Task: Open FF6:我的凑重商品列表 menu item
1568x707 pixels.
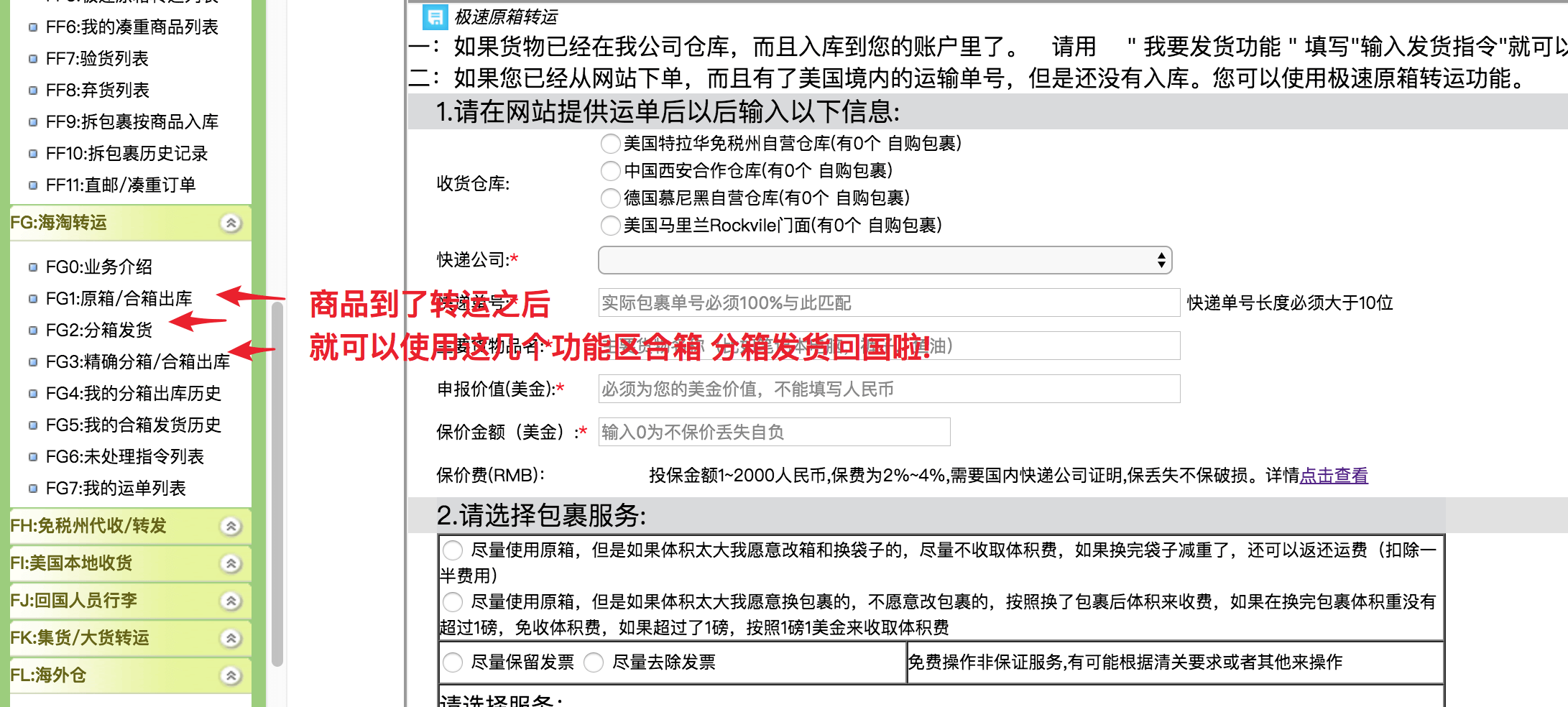Action: click(x=132, y=27)
